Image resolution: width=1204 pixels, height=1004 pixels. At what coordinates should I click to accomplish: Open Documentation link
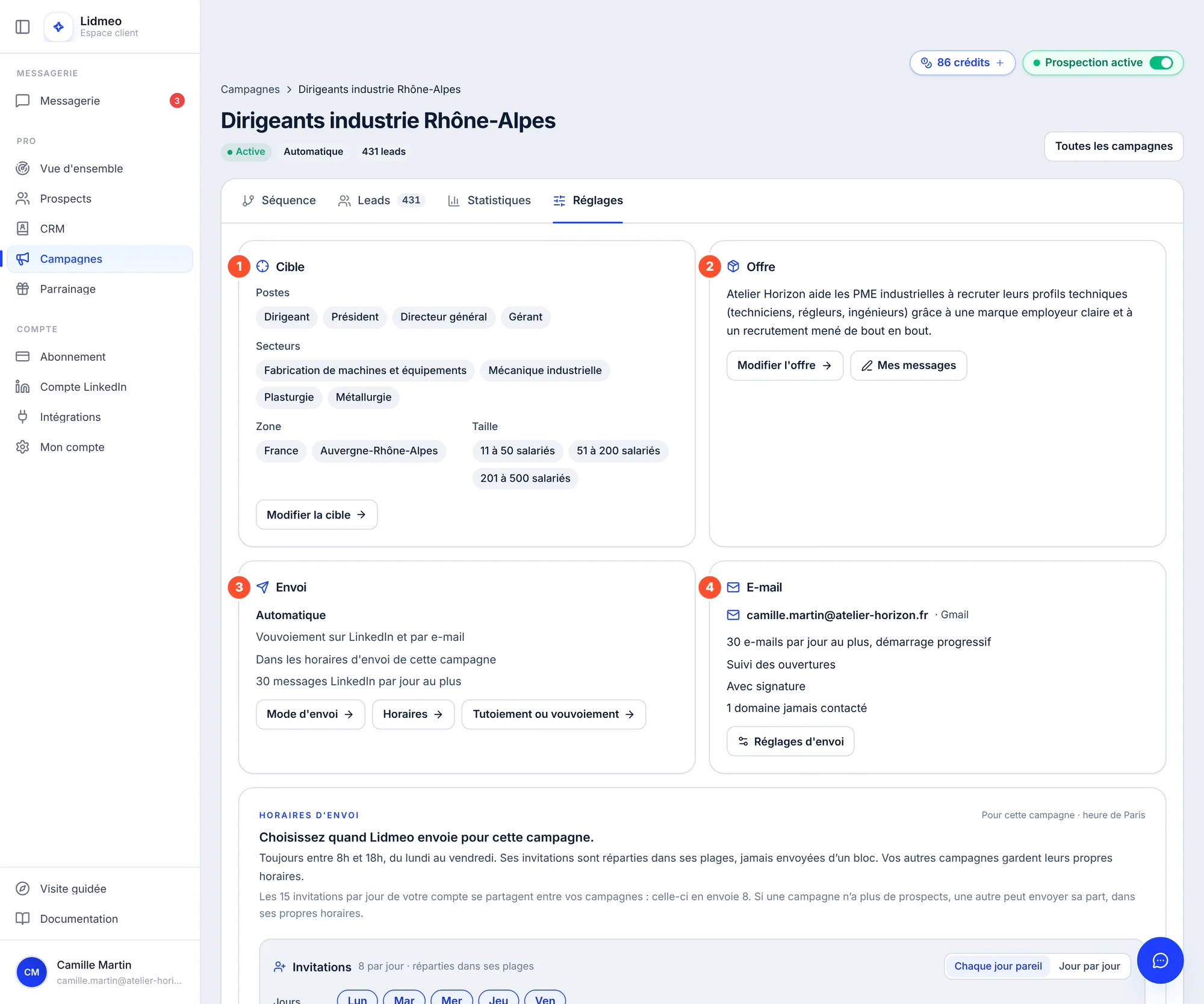100,918
